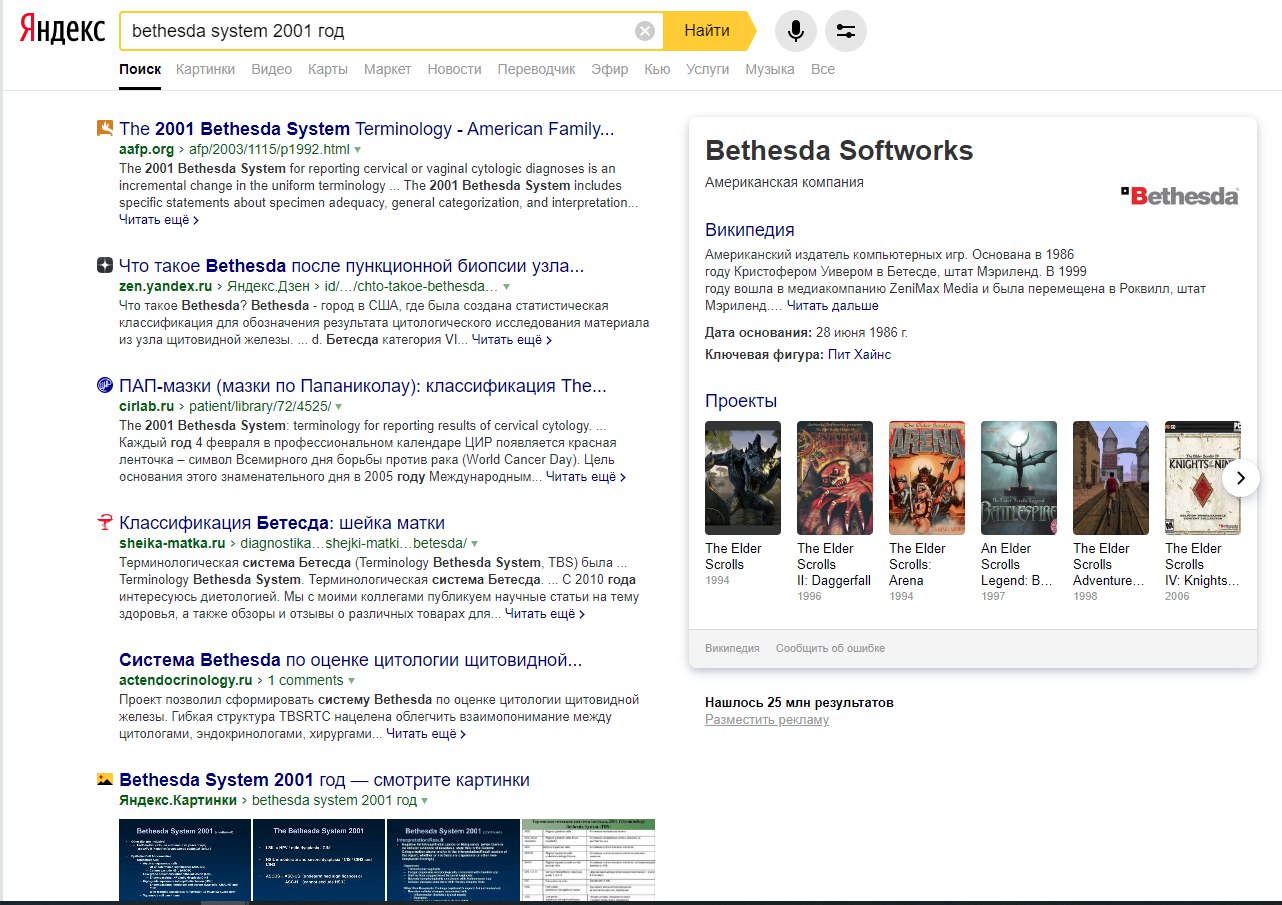The height and width of the screenshot is (905, 1282).
Task: Switch to the Видео tab
Action: tap(272, 69)
